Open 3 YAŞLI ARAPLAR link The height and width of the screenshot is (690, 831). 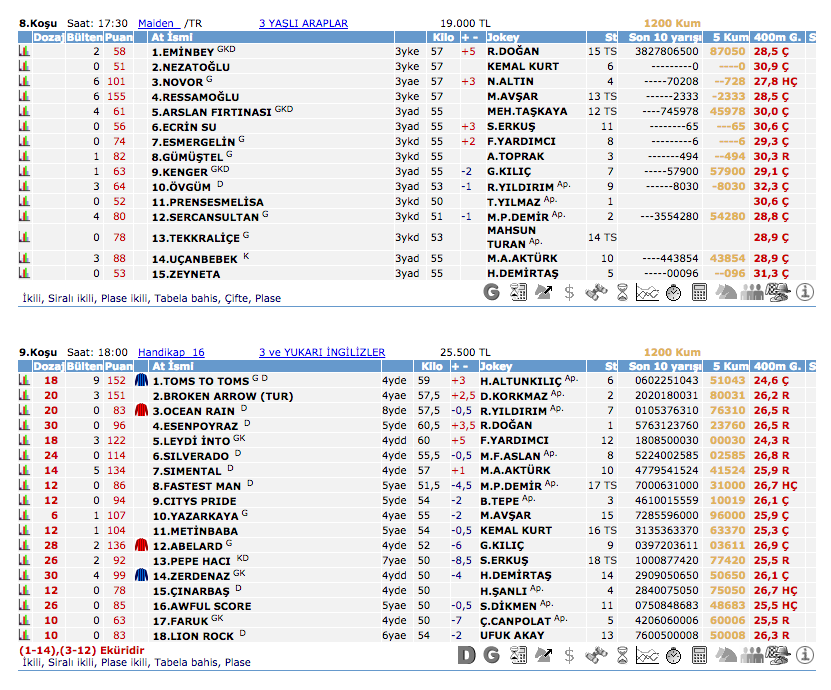click(x=303, y=22)
